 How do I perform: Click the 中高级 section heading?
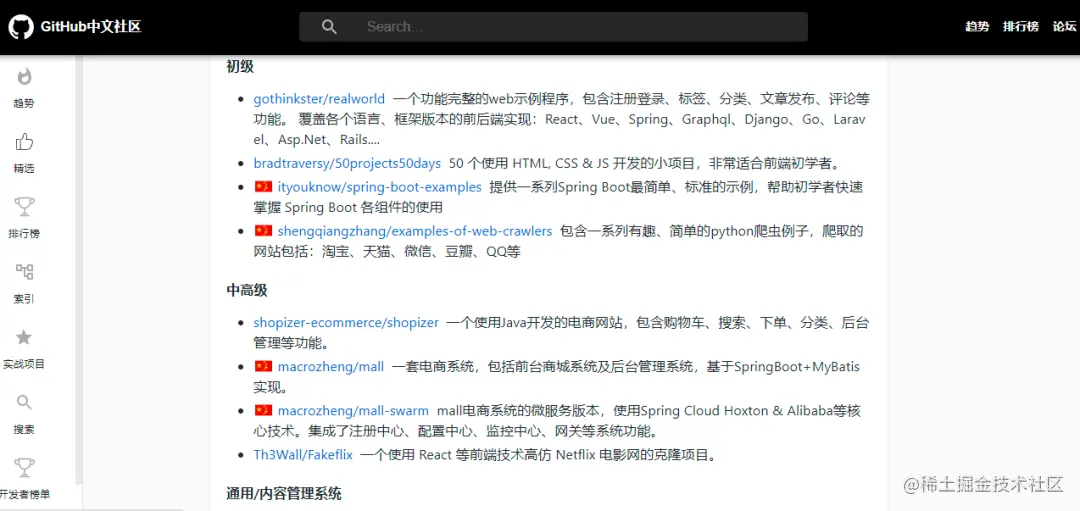click(x=247, y=290)
